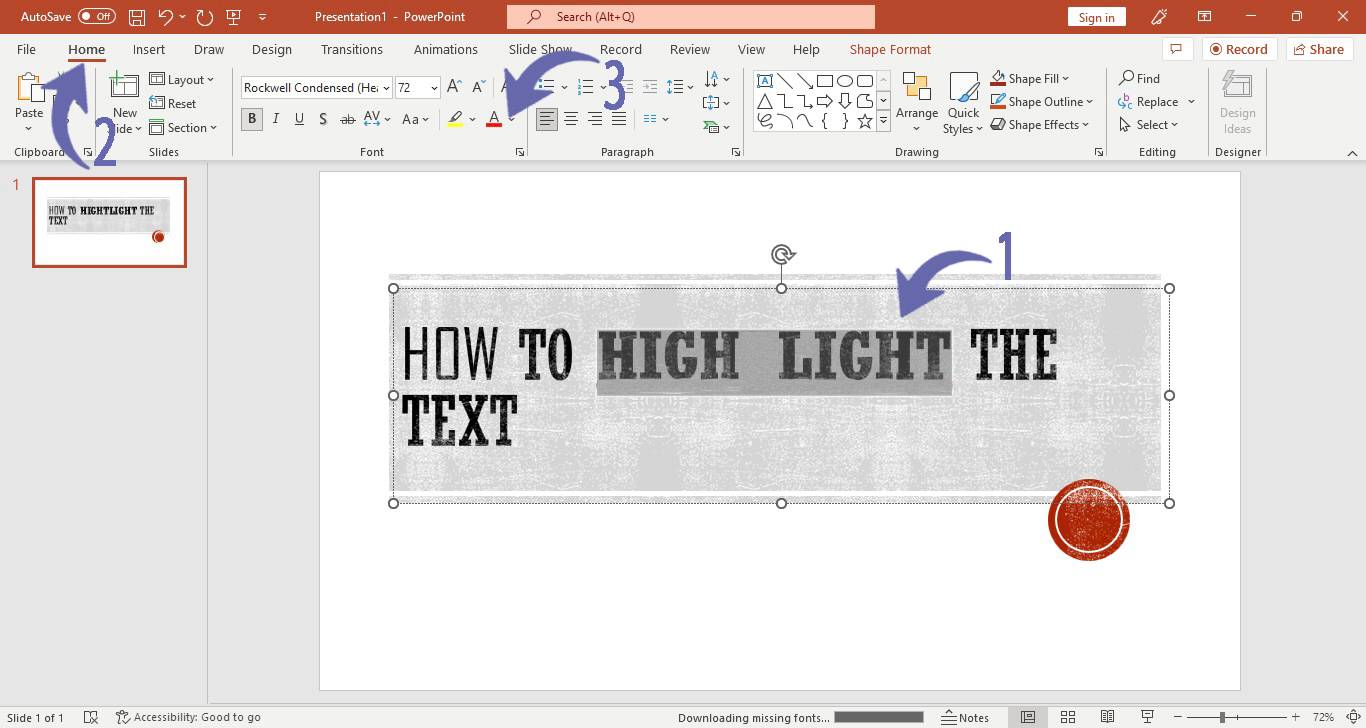Click the Reset slide button
Screen dimensions: 1366x728
(173, 104)
